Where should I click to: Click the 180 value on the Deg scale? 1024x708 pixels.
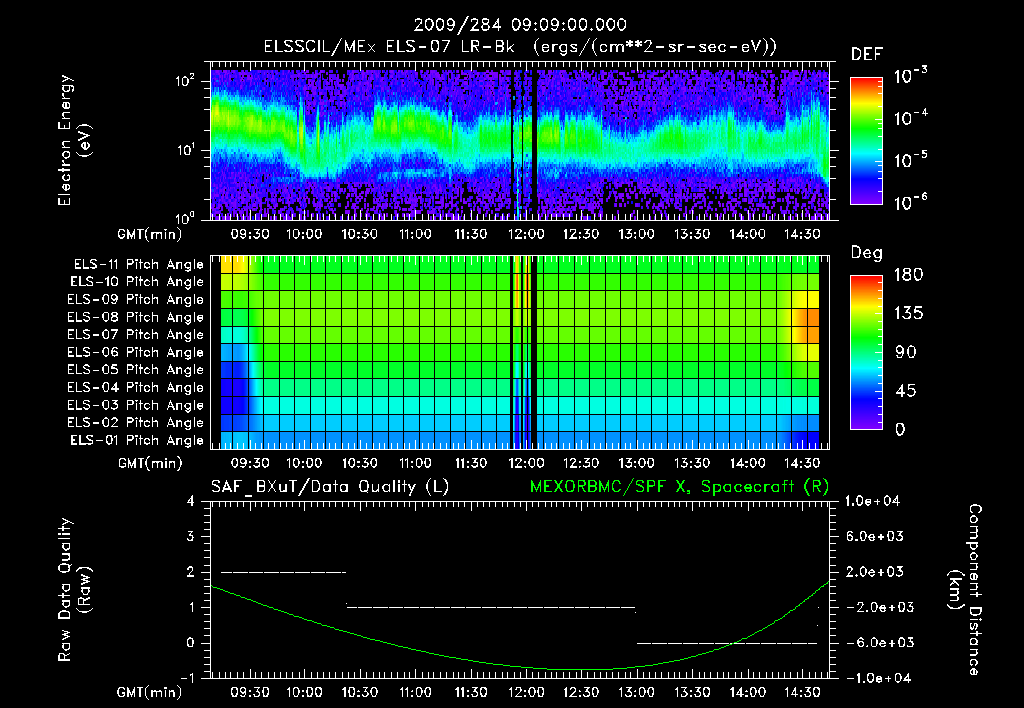click(908, 275)
